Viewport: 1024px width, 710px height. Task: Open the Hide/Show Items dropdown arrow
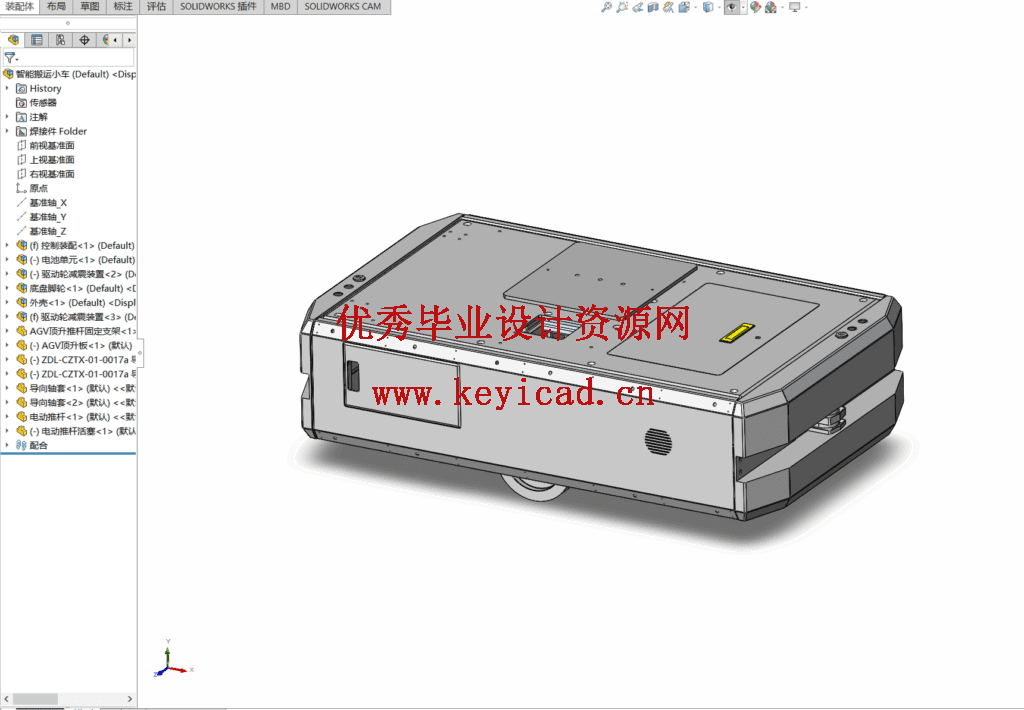pos(743,7)
